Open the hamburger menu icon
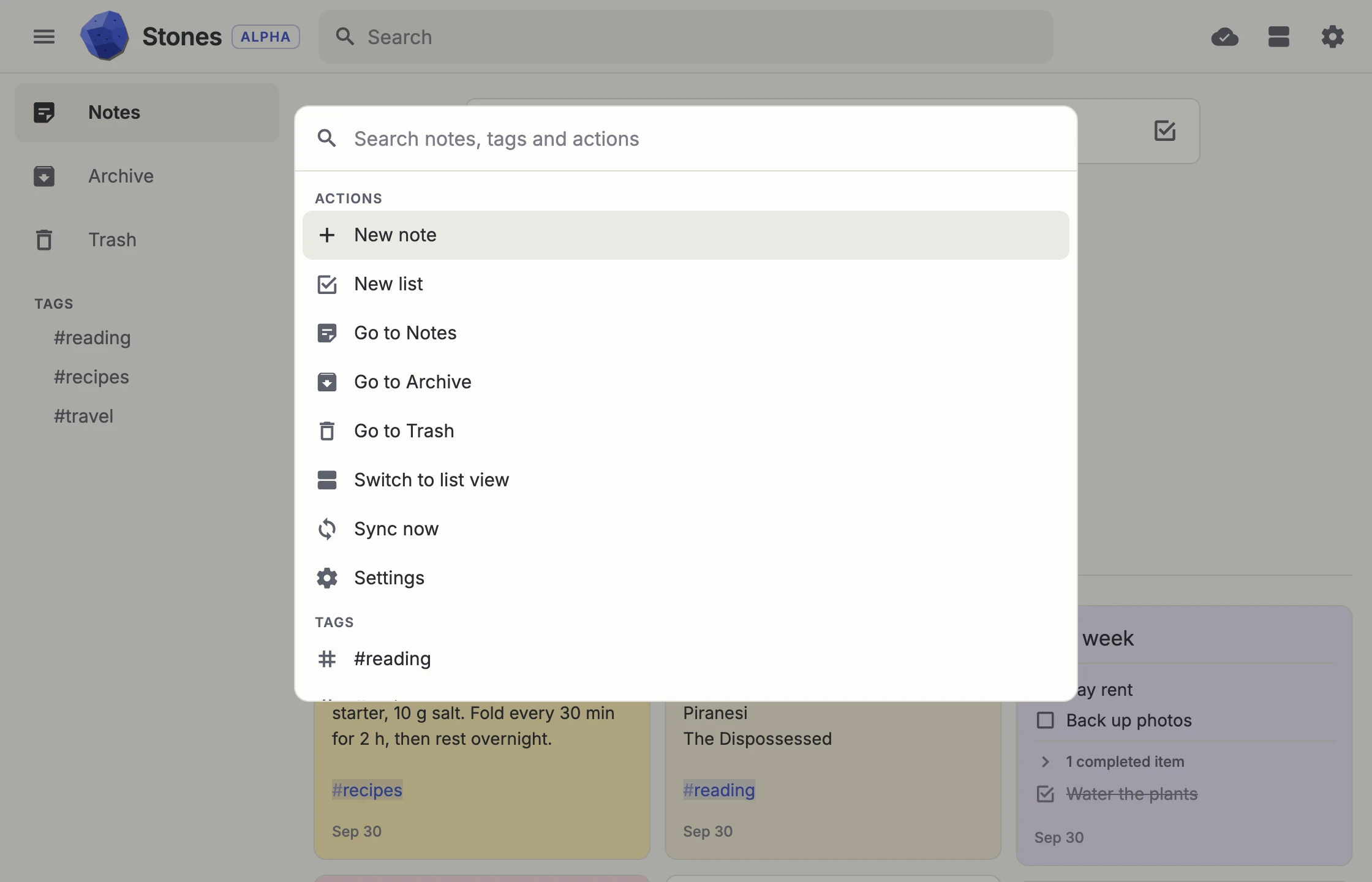 43,37
